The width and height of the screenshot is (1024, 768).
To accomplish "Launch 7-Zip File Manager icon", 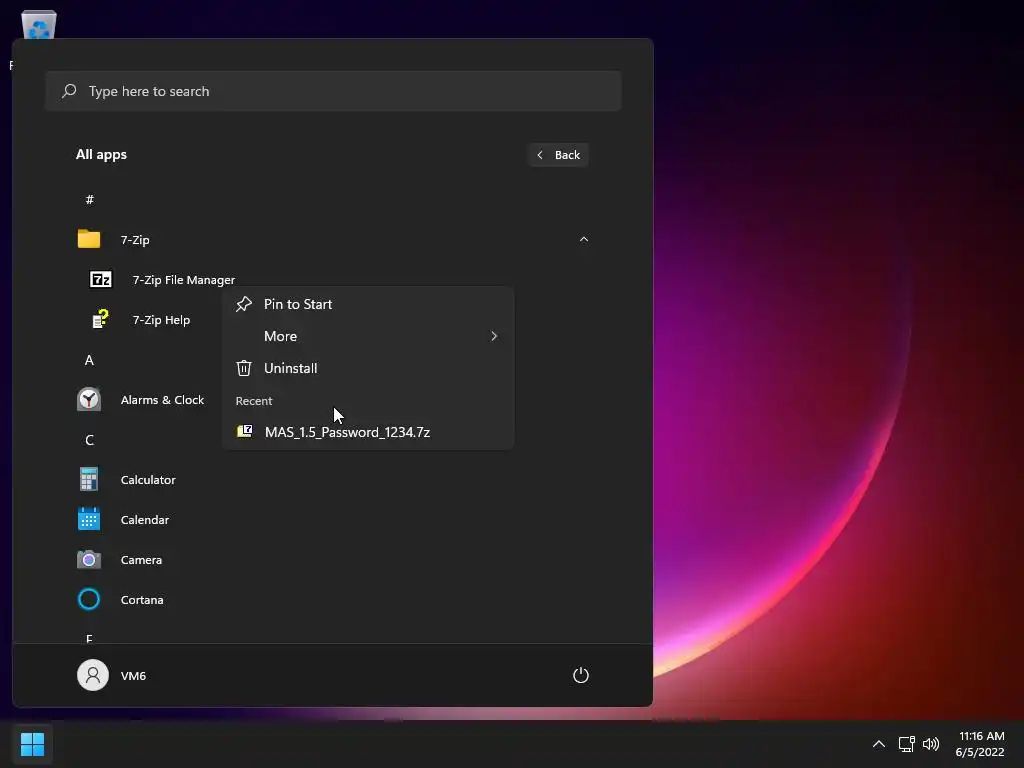I will (x=101, y=280).
